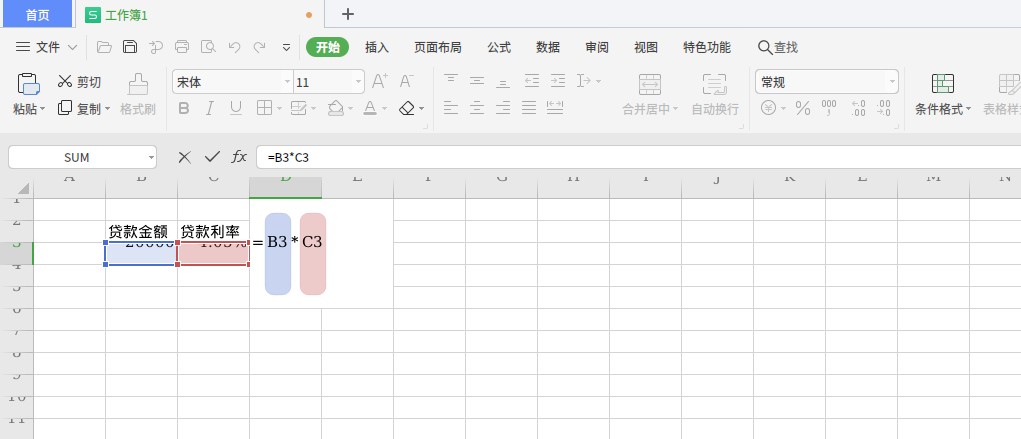Click the Fill Color bucket icon
Screen dimensions: 1021x439
335,108
